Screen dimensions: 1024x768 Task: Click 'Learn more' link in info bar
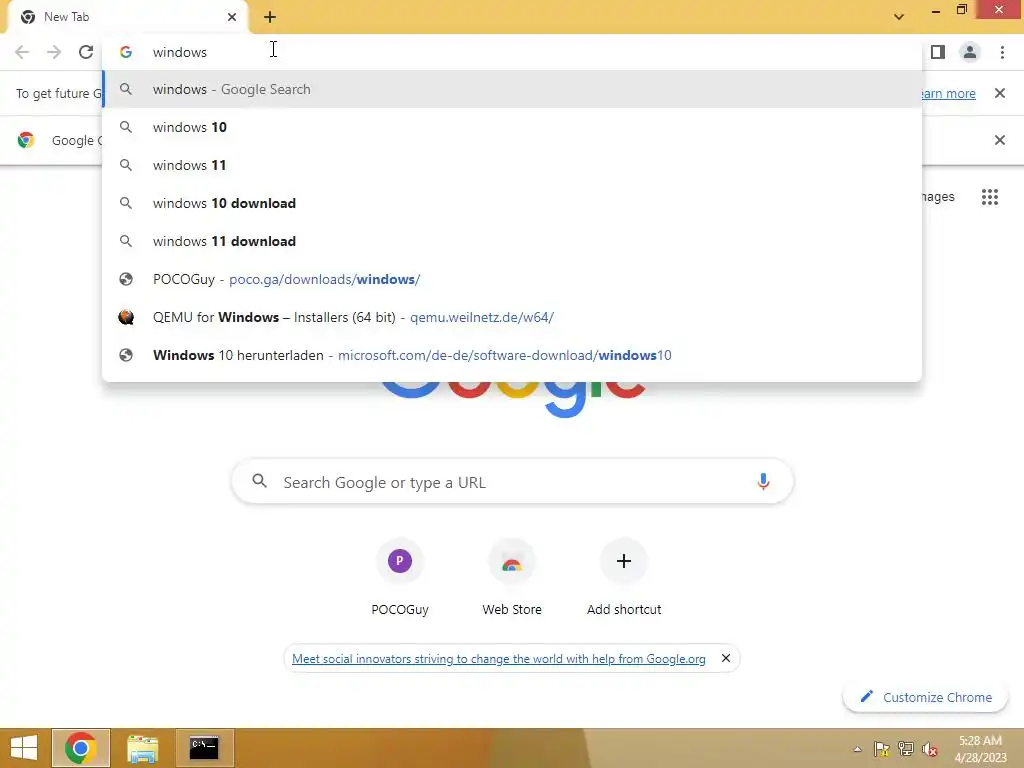948,93
